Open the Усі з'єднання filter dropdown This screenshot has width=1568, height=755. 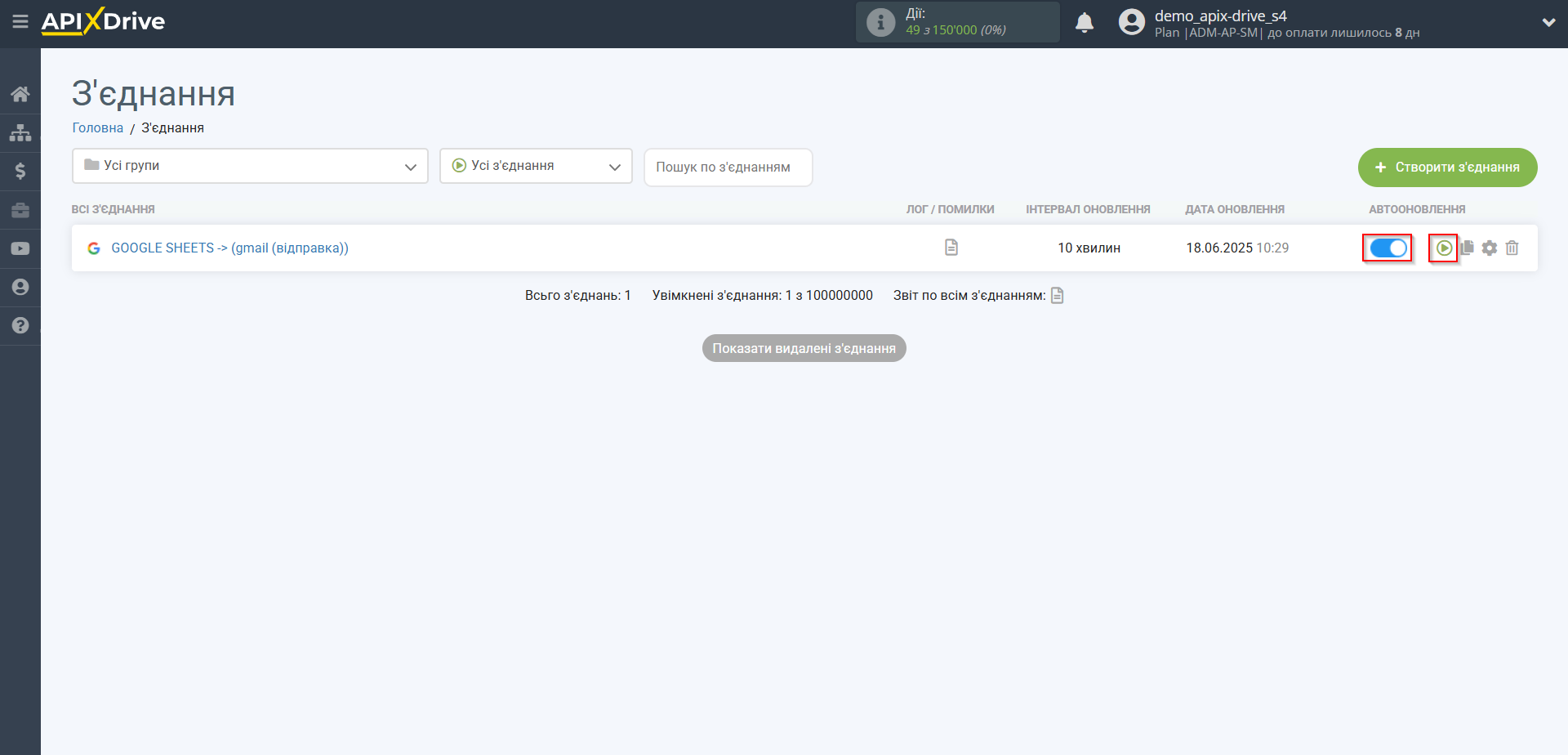(x=536, y=166)
